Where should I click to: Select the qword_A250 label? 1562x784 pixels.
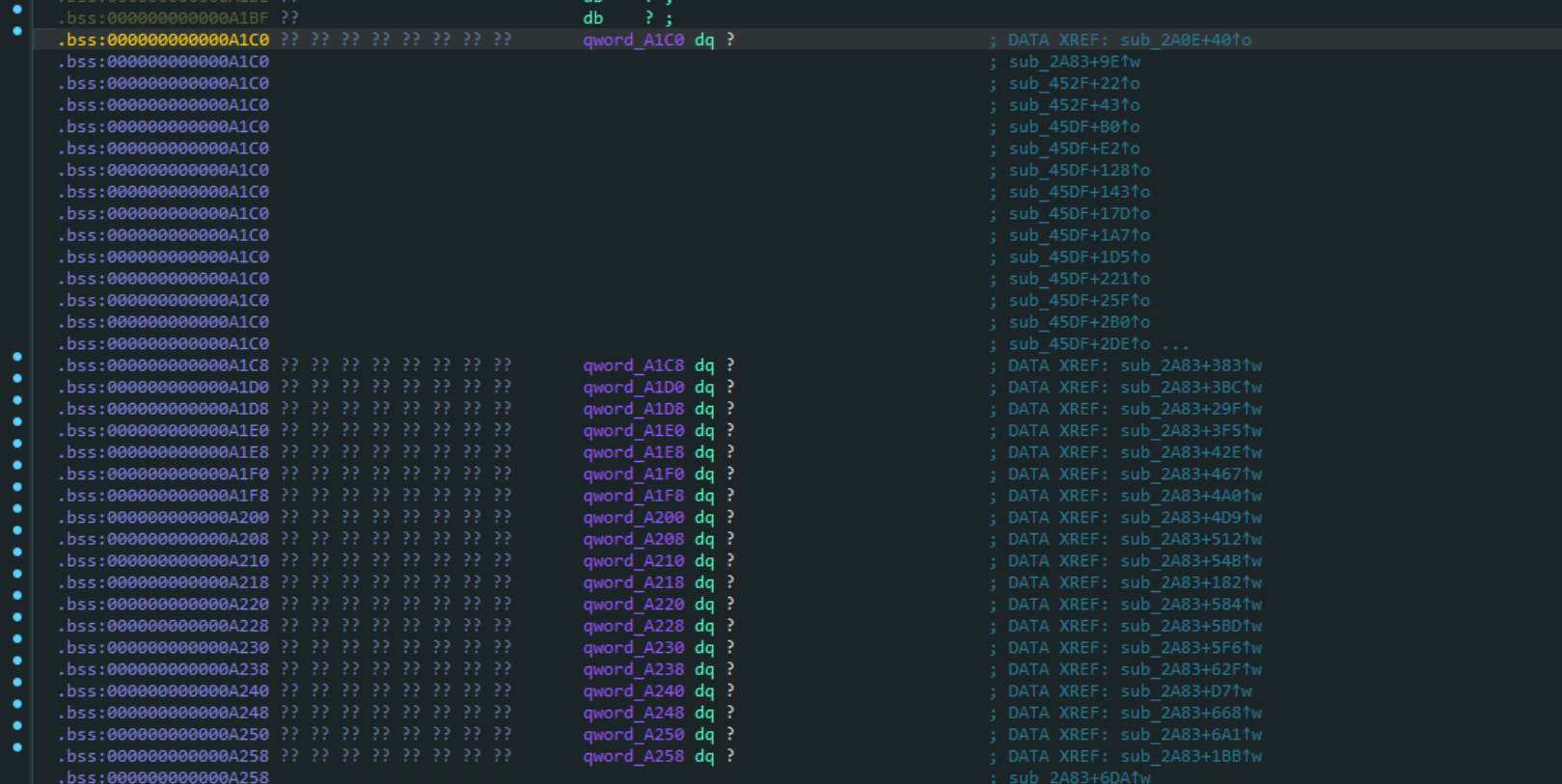pos(633,734)
